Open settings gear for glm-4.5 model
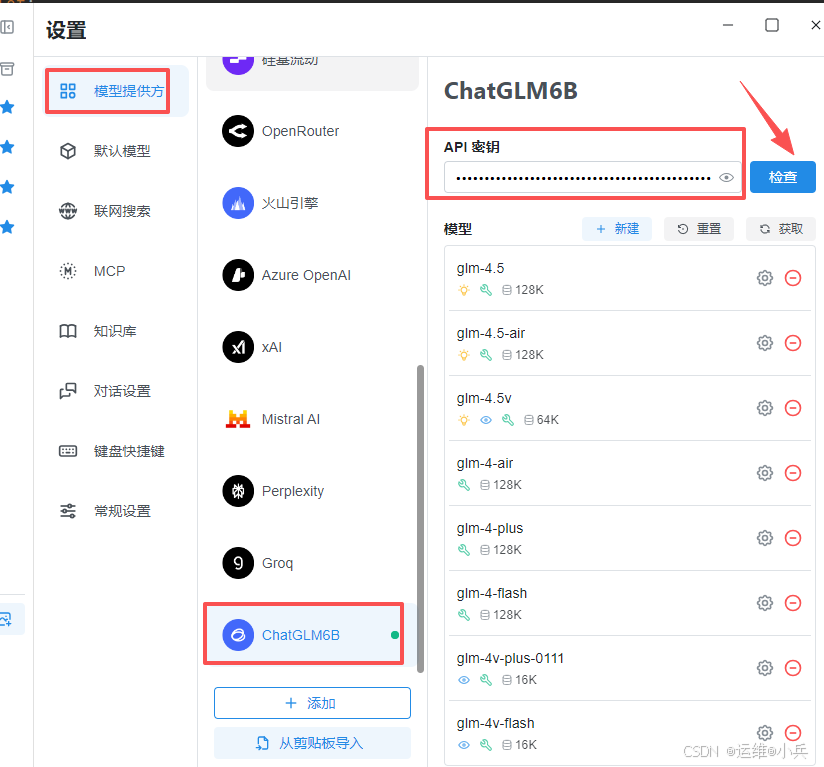The image size is (824, 767). click(x=765, y=278)
